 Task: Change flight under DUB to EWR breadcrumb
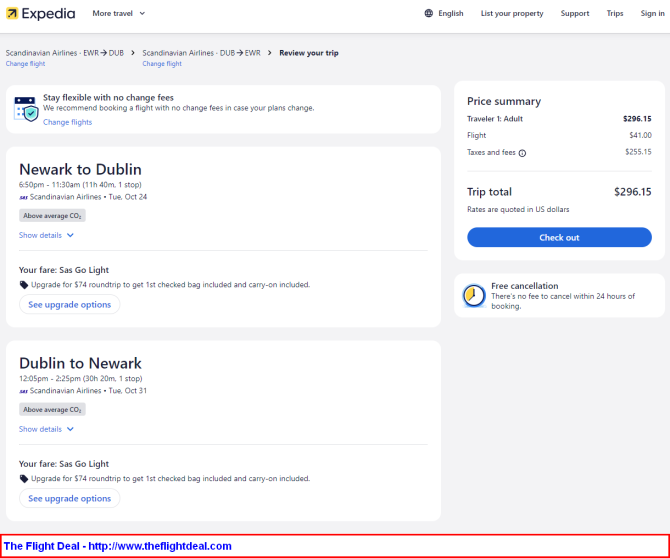tap(162, 64)
